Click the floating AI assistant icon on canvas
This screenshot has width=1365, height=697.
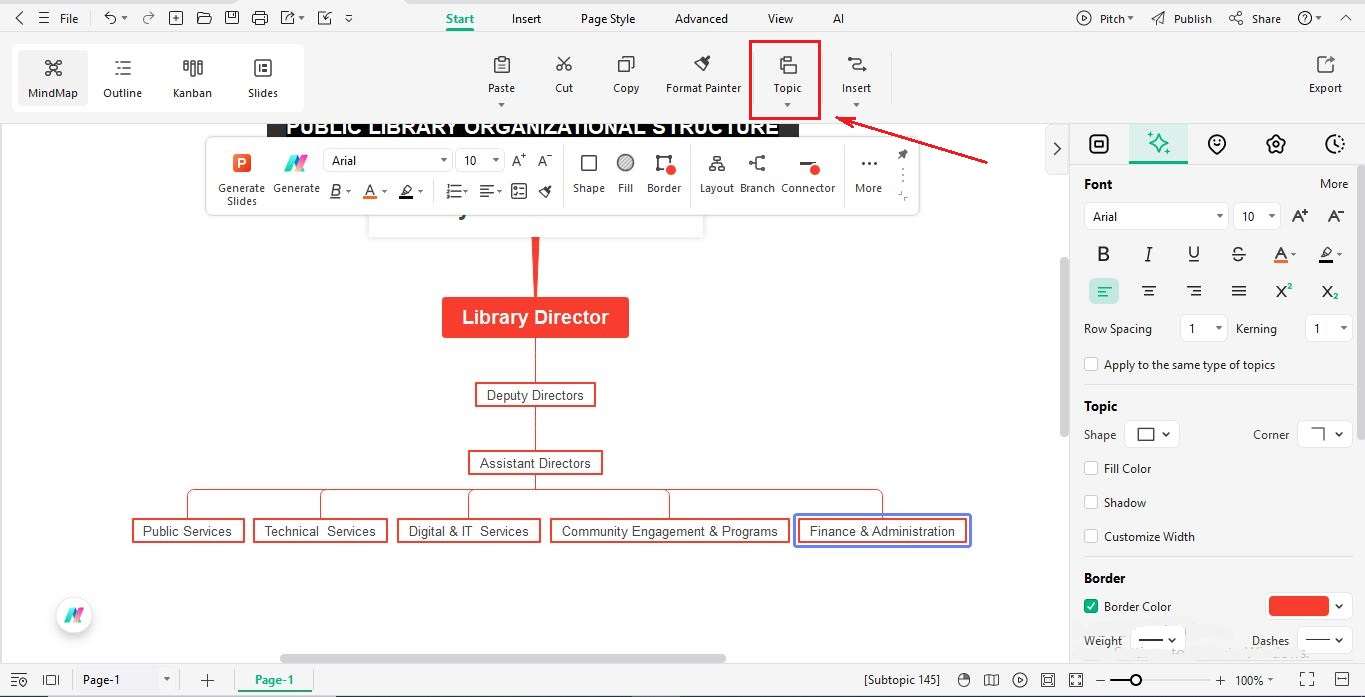(74, 615)
